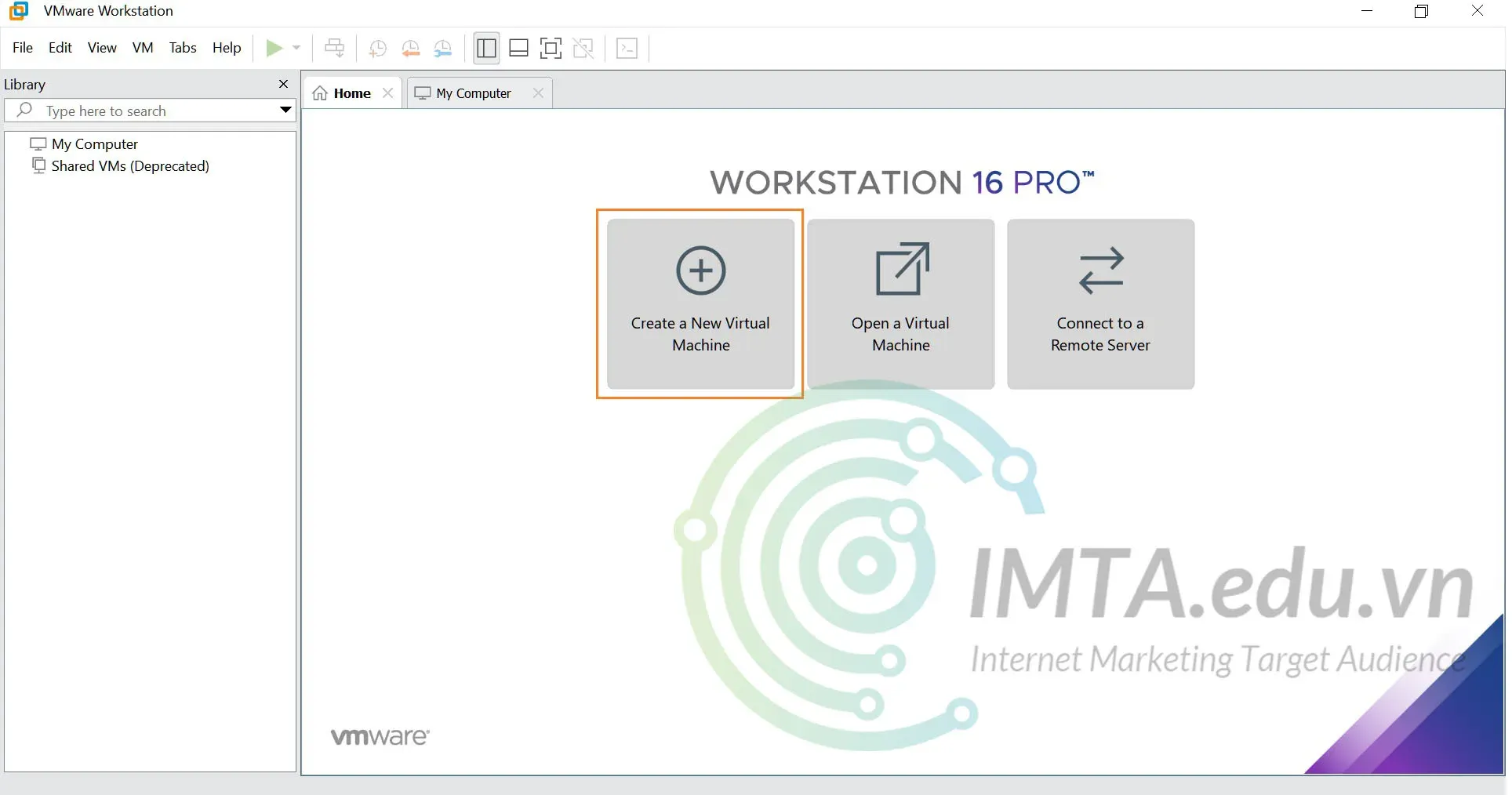Click the green Power On play icon

(274, 49)
